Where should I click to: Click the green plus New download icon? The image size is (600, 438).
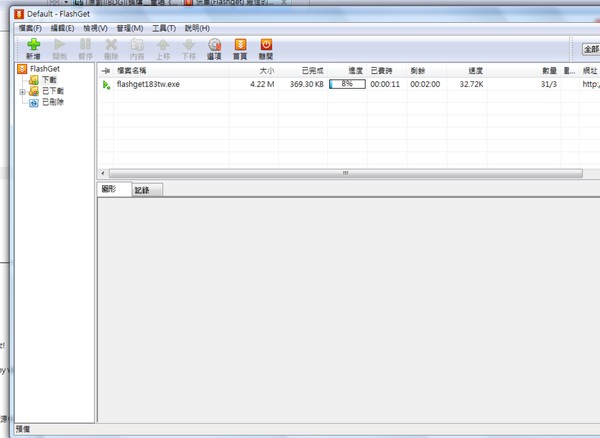(34, 45)
